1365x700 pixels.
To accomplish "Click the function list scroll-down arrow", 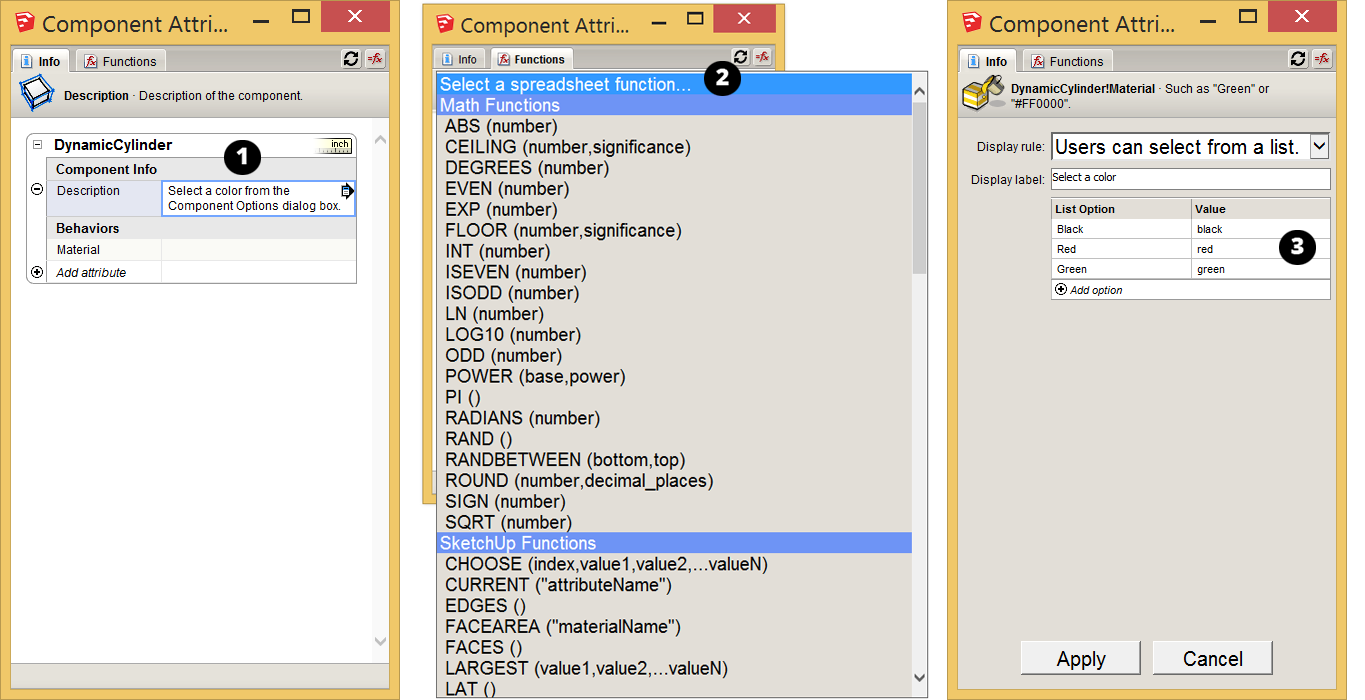I will click(x=920, y=678).
